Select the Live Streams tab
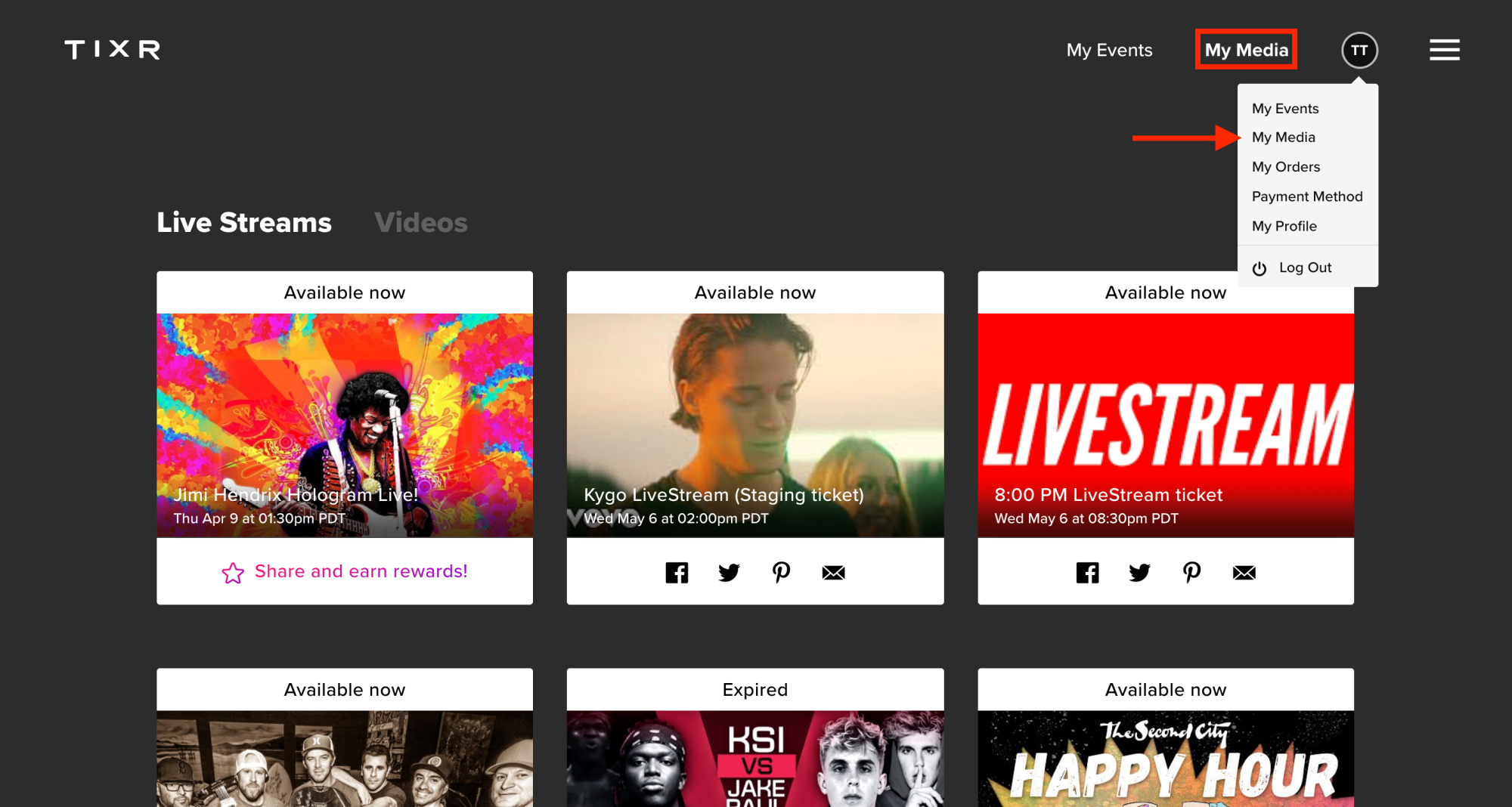 tap(244, 223)
